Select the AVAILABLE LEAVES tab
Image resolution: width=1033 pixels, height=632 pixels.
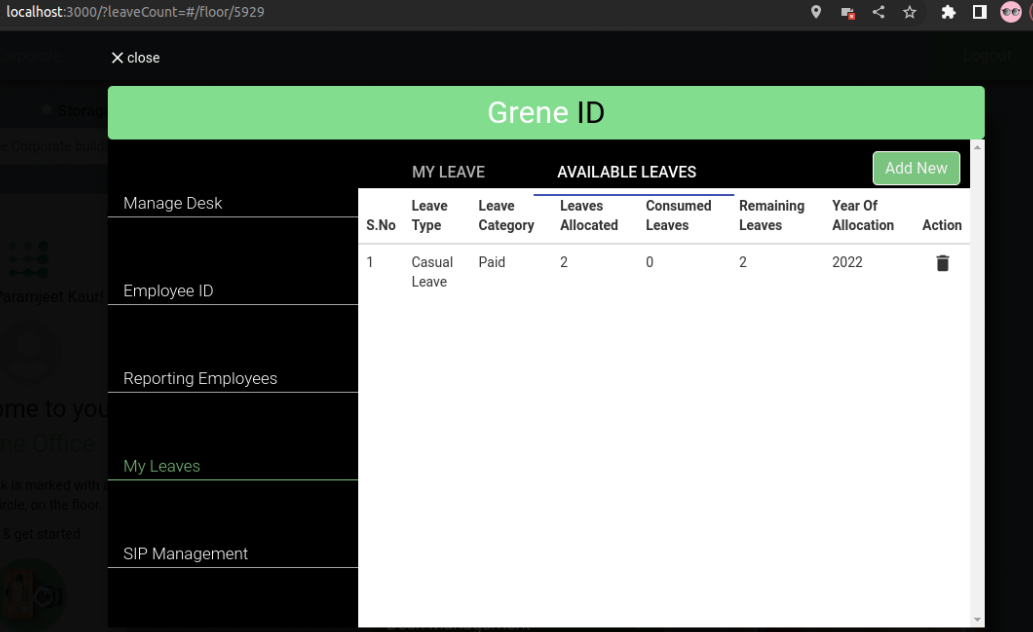click(627, 172)
